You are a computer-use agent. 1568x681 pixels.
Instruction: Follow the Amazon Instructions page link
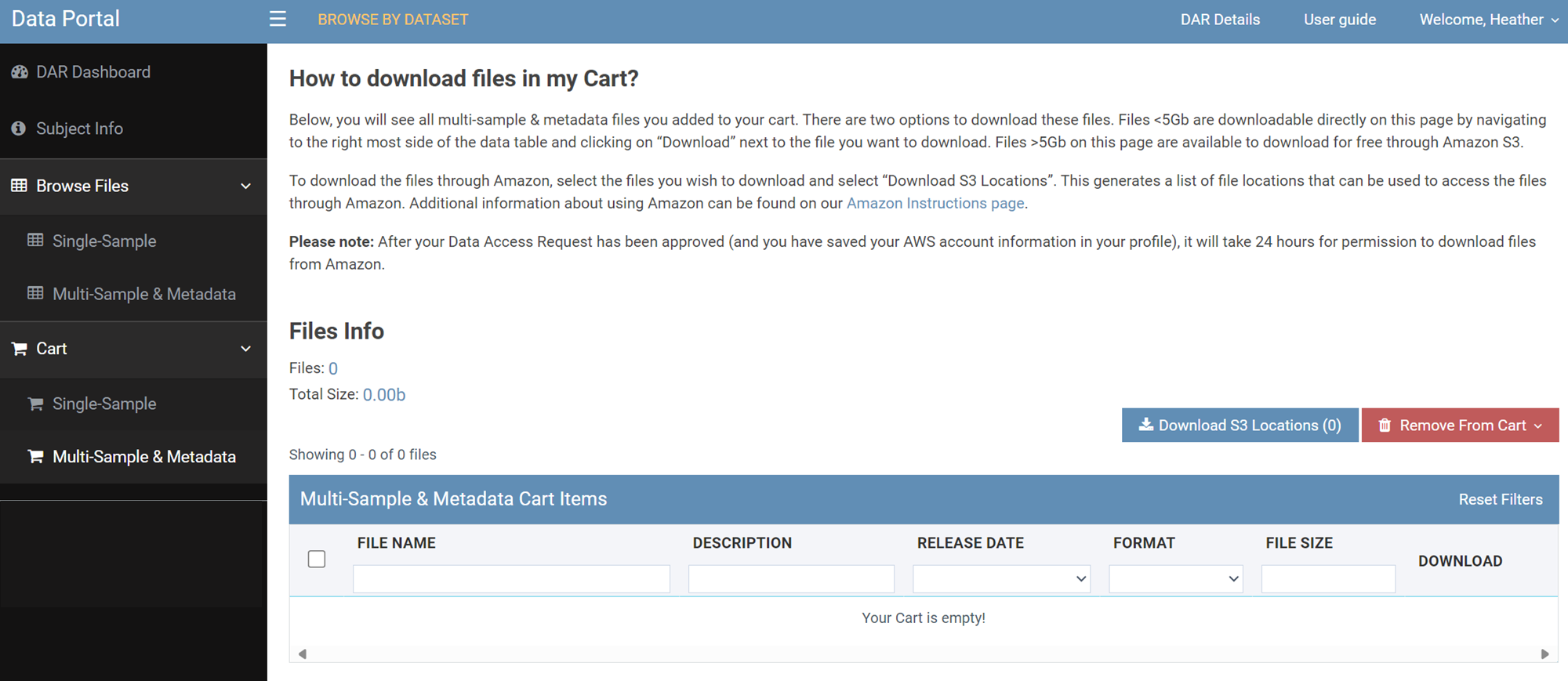point(935,204)
